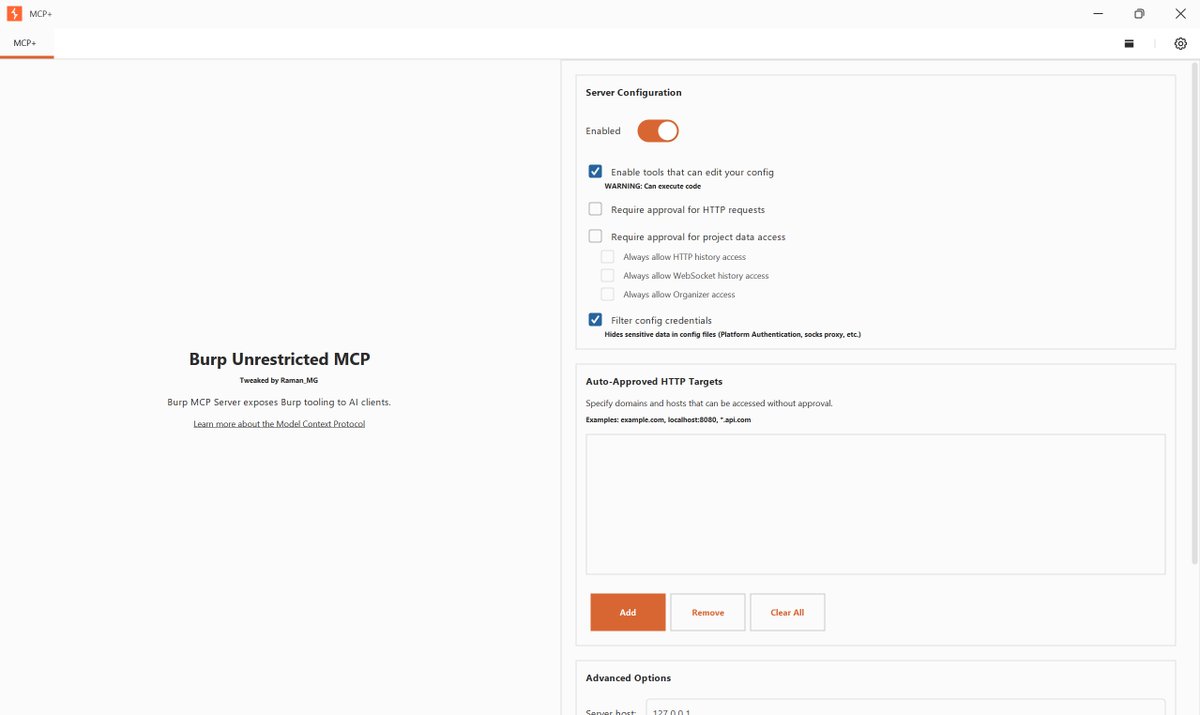Click the Remove target button

708,612
